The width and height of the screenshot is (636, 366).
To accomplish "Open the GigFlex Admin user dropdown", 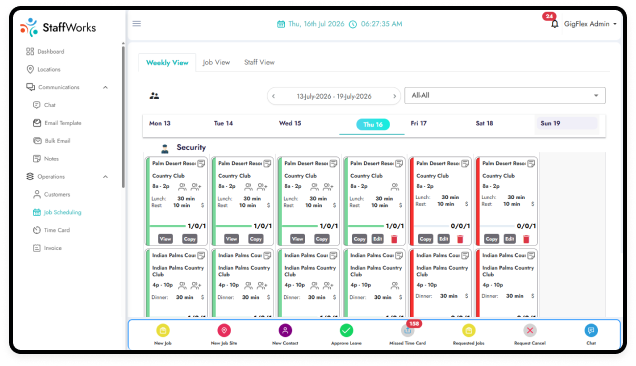I will [590, 24].
